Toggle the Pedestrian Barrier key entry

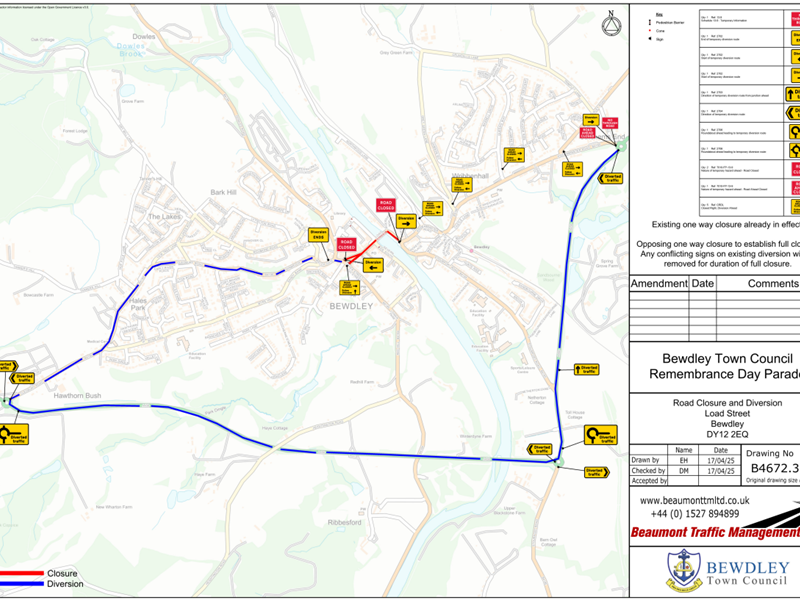click(x=669, y=22)
